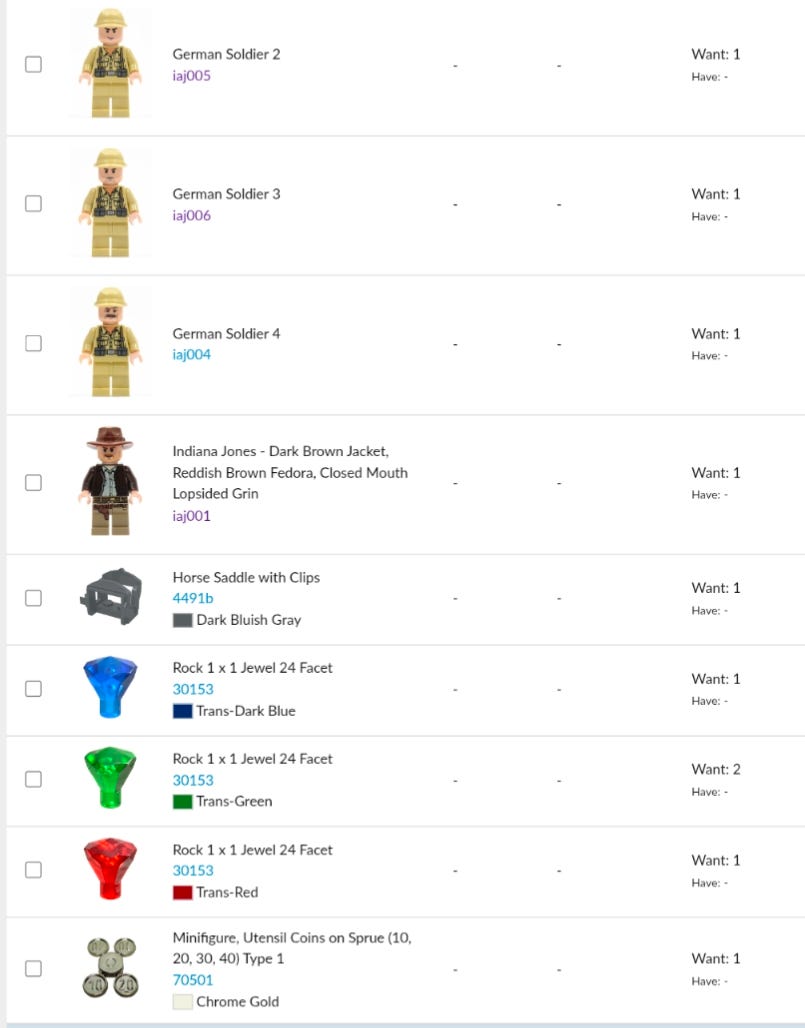This screenshot has width=805, height=1028.
Task: Click the German Soldier 3 minifigure image
Action: point(110,203)
